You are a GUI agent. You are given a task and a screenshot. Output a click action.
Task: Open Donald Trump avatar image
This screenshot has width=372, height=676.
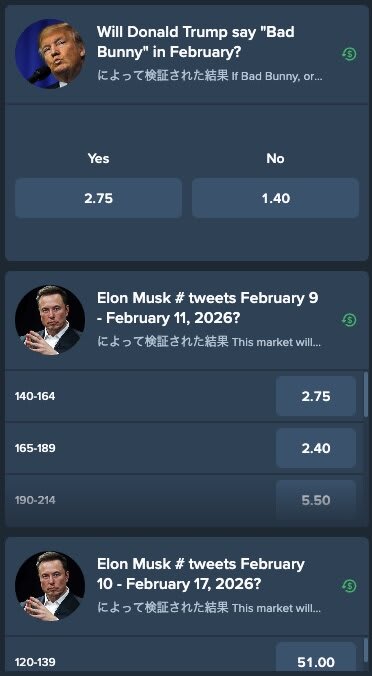point(50,53)
